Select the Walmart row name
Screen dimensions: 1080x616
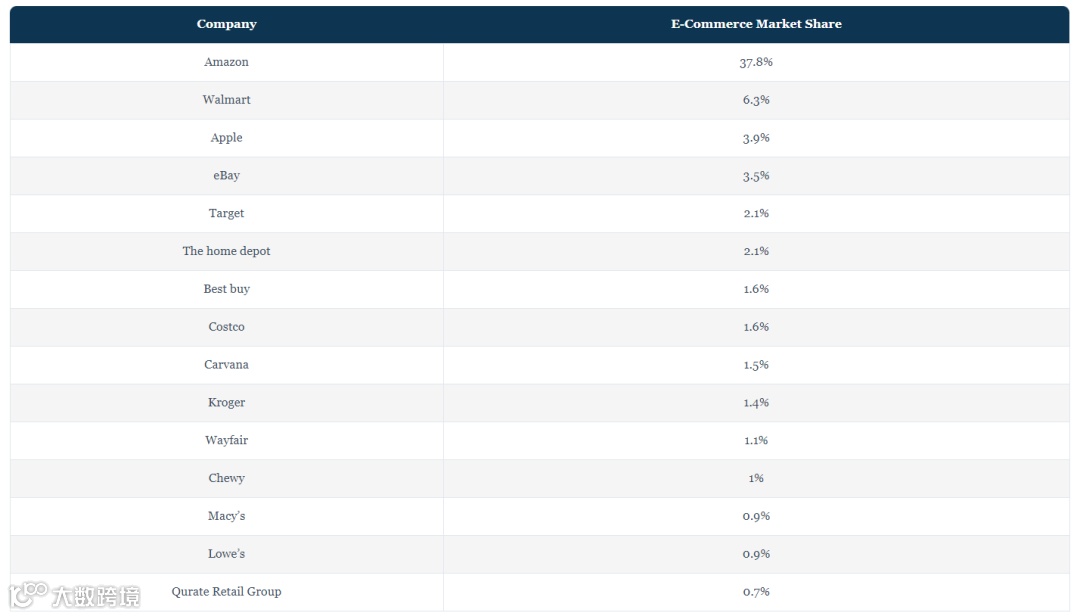pos(226,100)
